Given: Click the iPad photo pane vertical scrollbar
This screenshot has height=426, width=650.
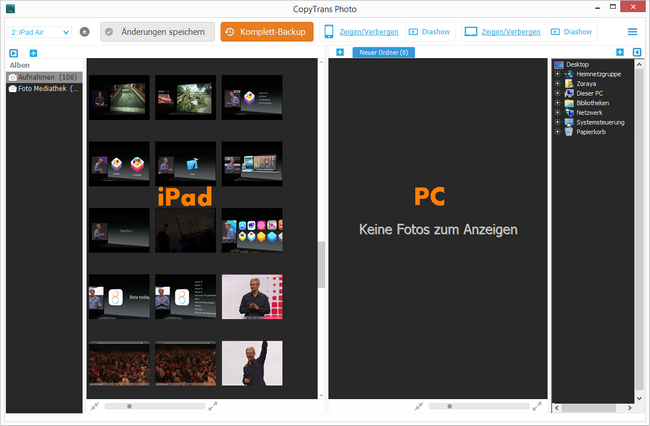Looking at the screenshot, I should click(x=321, y=265).
